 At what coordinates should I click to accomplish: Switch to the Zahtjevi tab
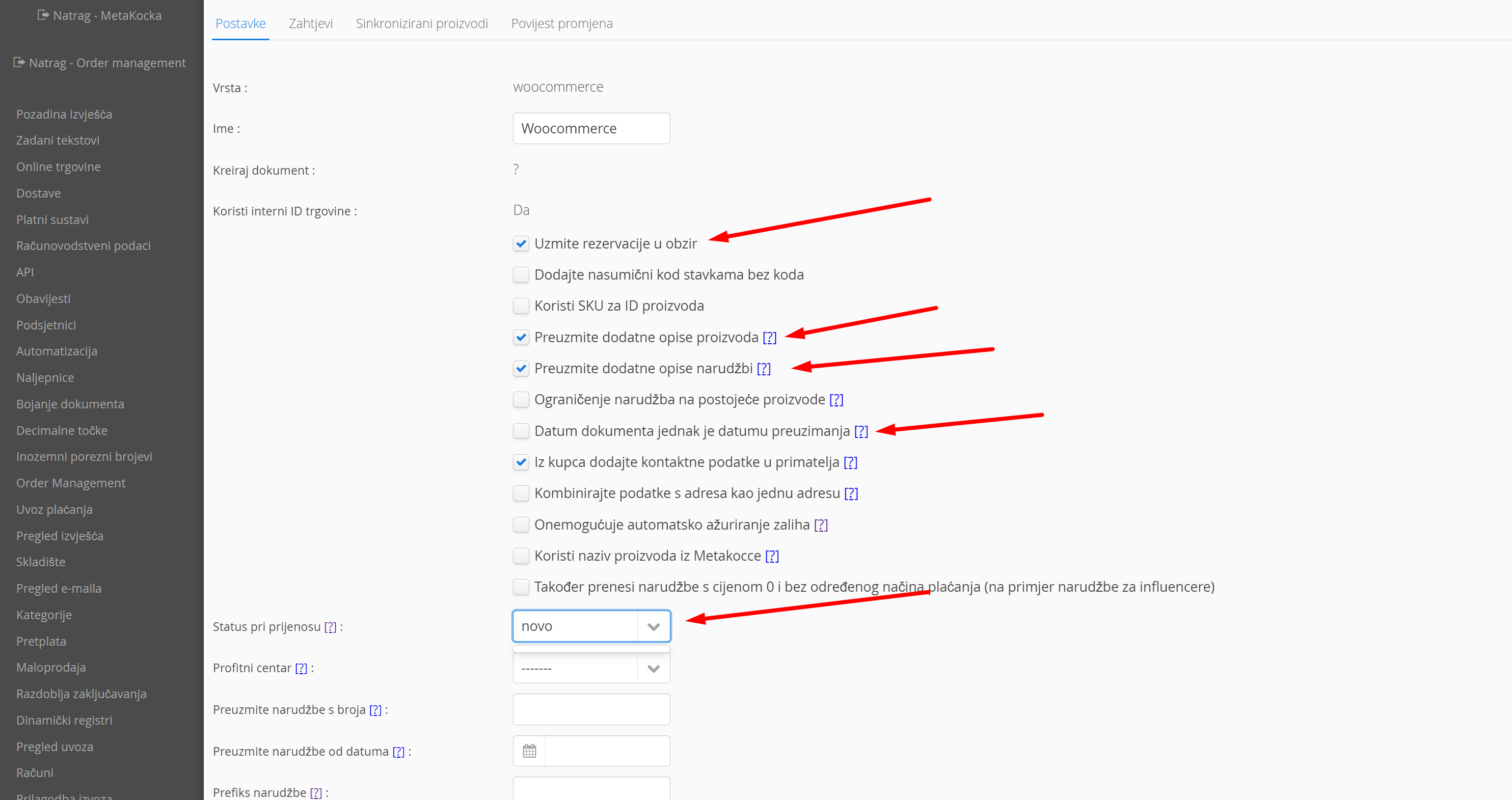click(x=311, y=23)
